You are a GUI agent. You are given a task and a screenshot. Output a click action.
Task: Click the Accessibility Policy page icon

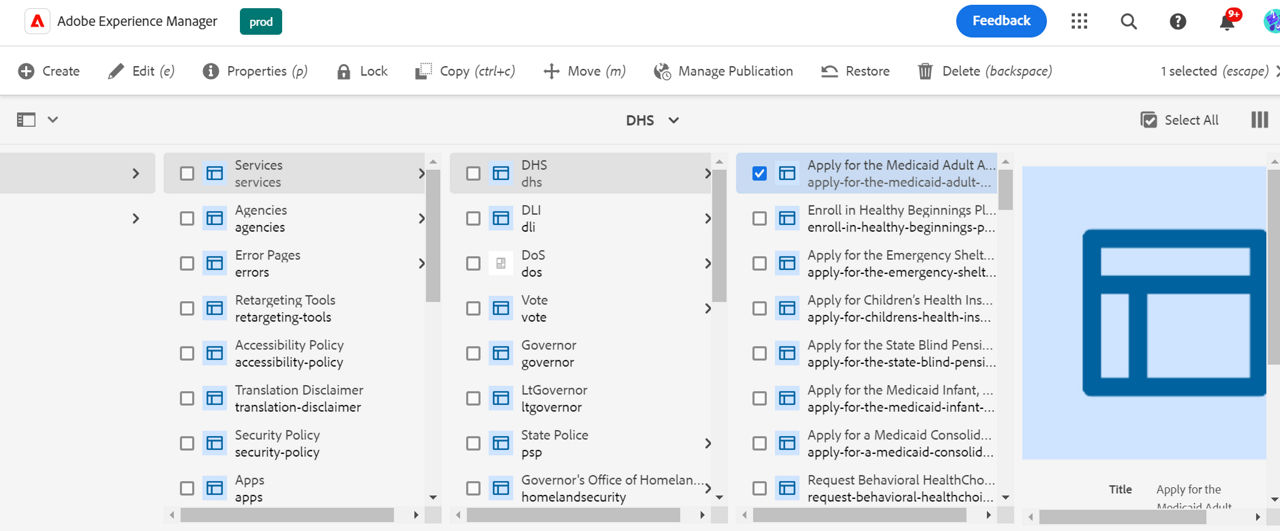[x=214, y=353]
